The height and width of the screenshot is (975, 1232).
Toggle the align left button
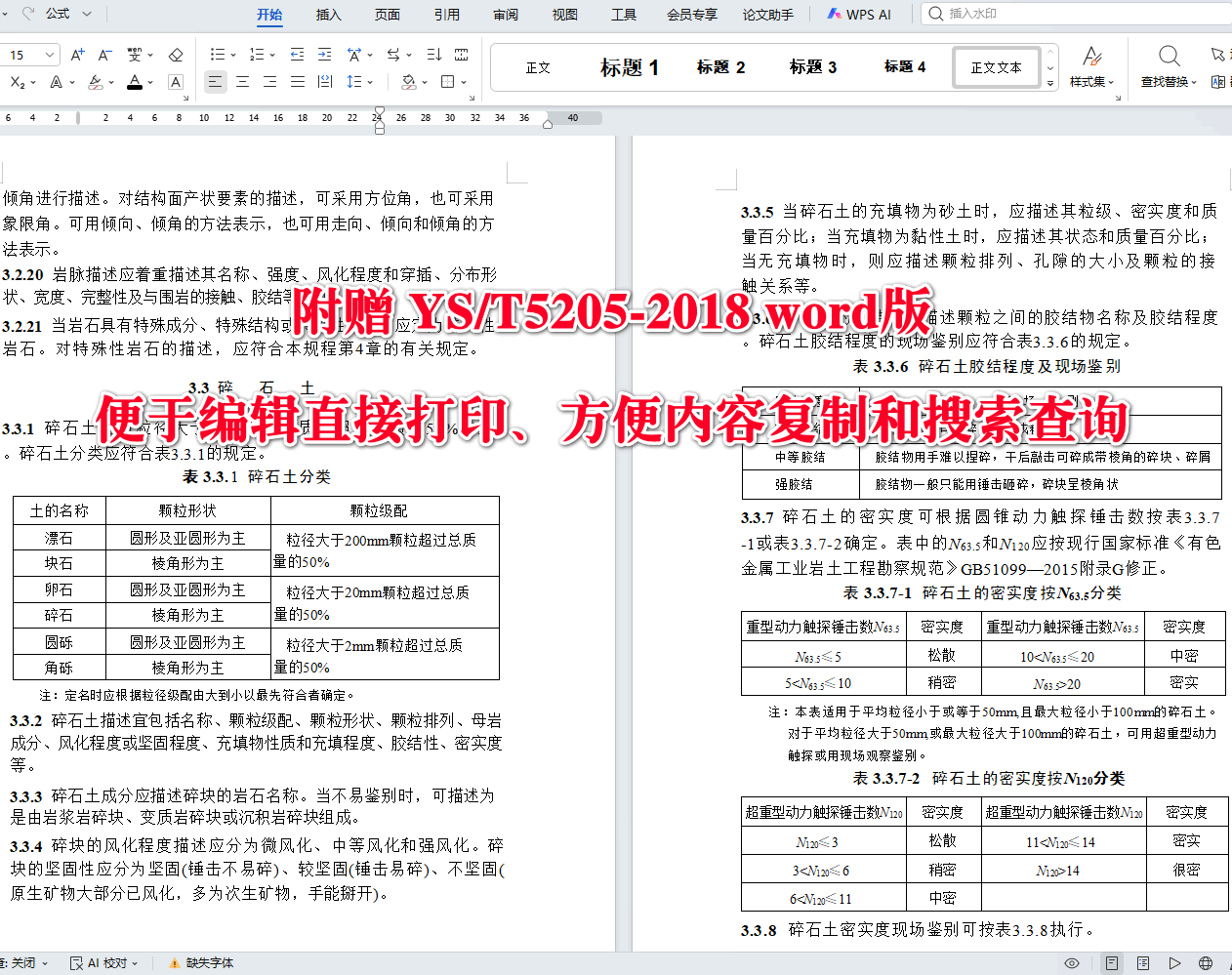(215, 82)
